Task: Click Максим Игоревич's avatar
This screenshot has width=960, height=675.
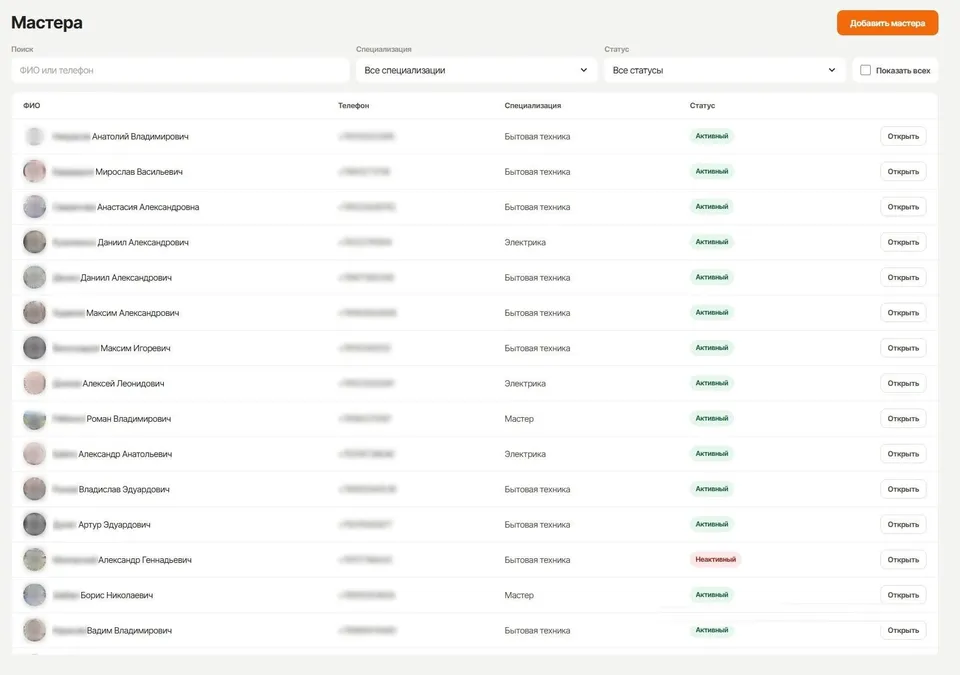Action: click(34, 348)
